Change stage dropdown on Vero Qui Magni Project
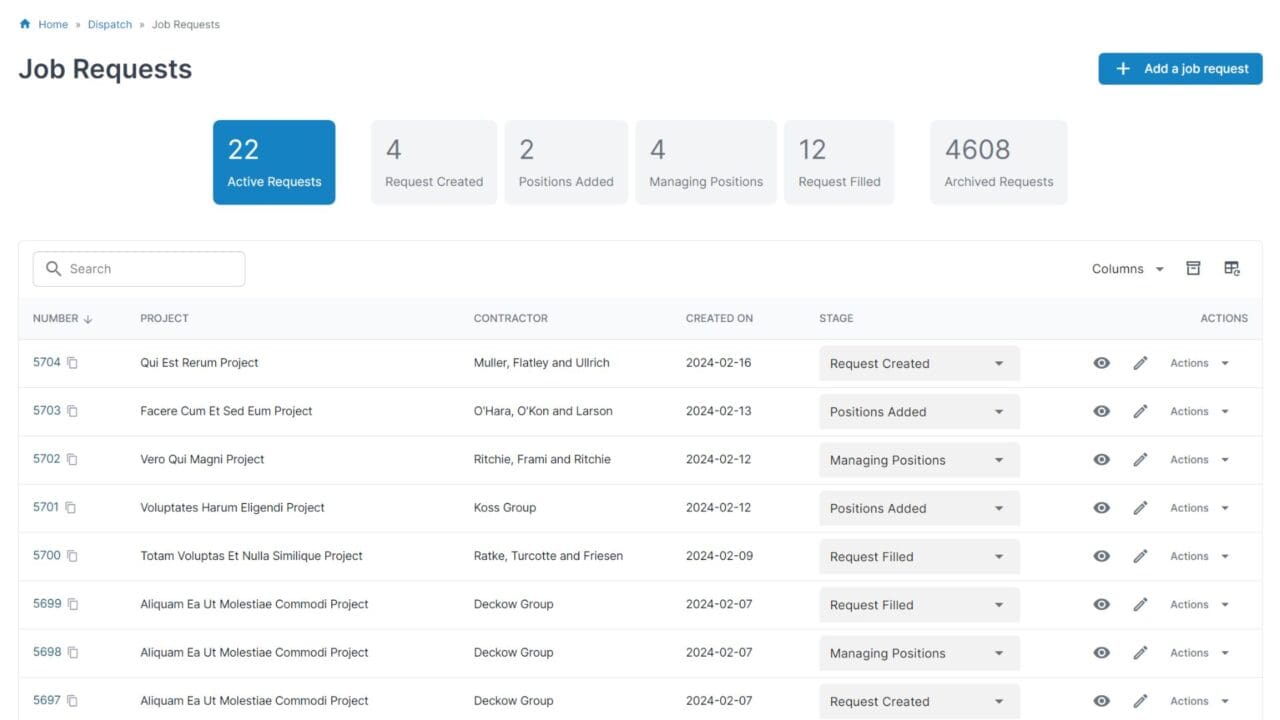This screenshot has width=1280, height=720. (x=918, y=459)
